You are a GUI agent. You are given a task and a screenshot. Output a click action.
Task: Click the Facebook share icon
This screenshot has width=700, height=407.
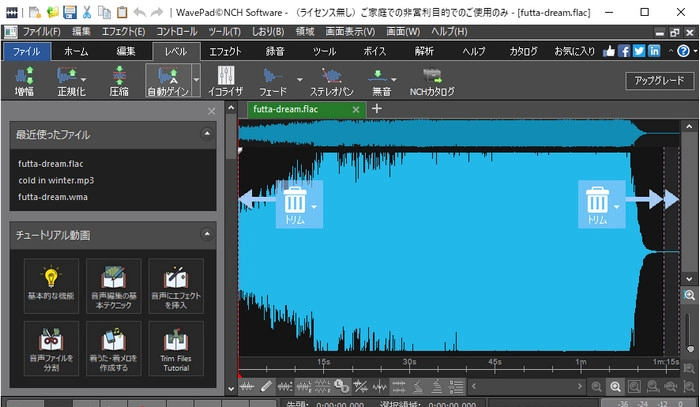(x=624, y=50)
